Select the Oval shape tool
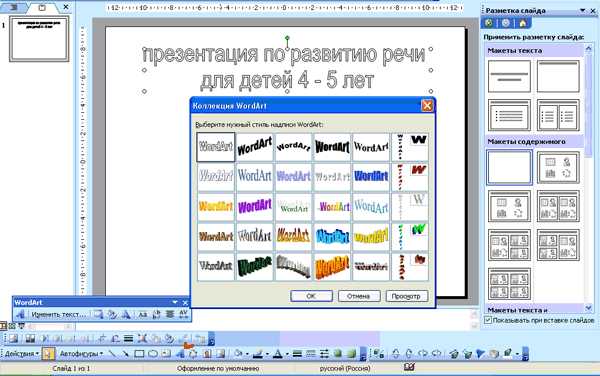This screenshot has height=376, width=600. click(153, 354)
